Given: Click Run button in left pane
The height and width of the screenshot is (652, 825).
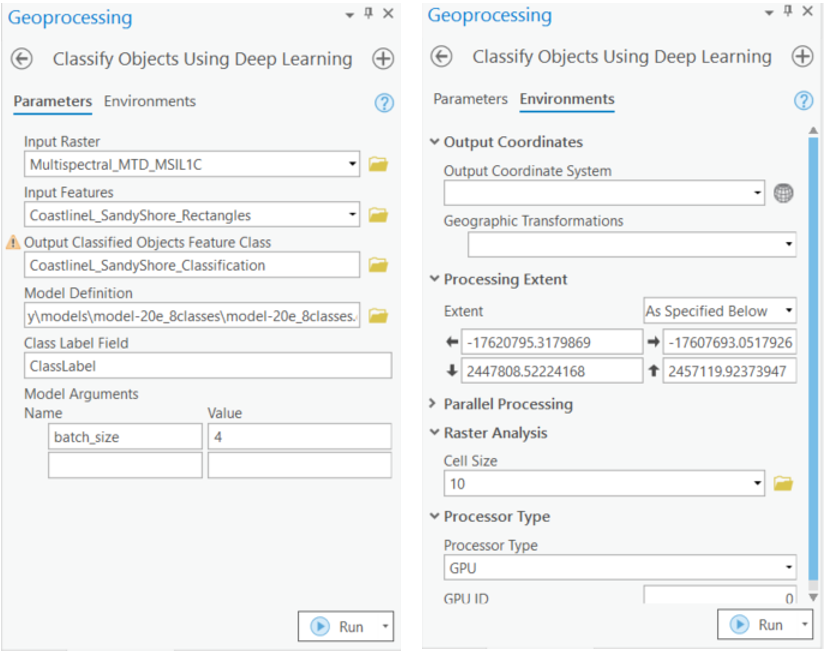Looking at the screenshot, I should (x=340, y=627).
